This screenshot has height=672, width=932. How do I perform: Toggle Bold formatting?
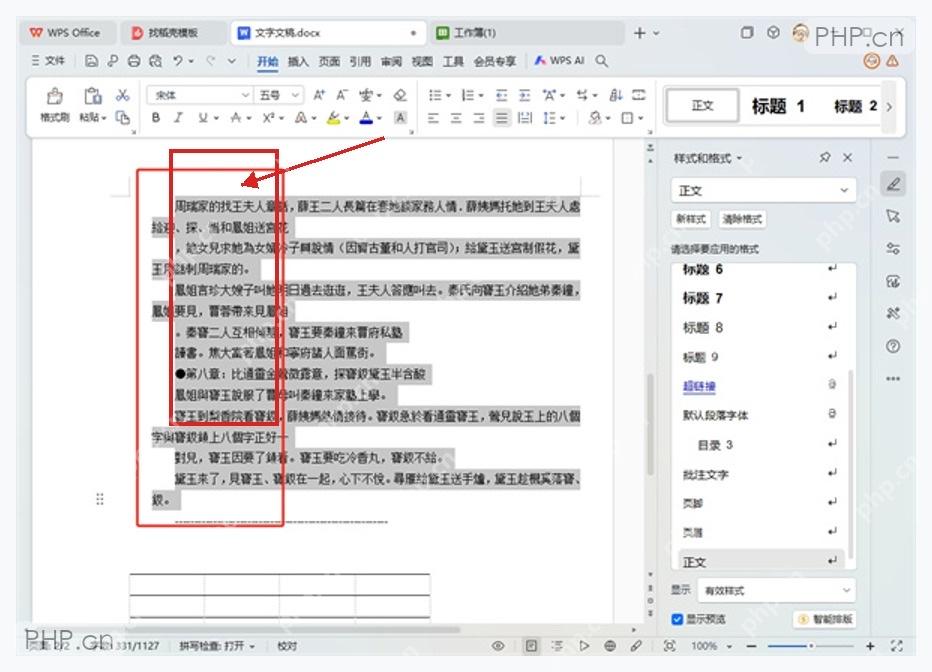(x=156, y=118)
